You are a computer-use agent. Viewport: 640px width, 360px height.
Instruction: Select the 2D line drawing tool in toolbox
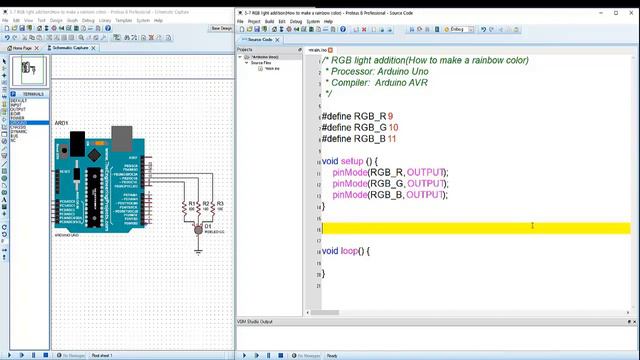4,164
